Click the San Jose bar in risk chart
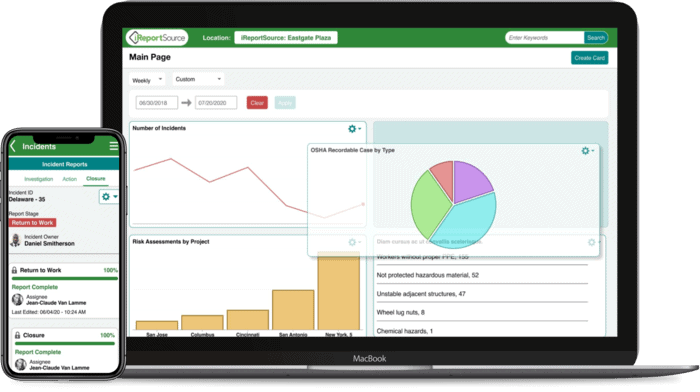700x392 pixels. tap(157, 325)
